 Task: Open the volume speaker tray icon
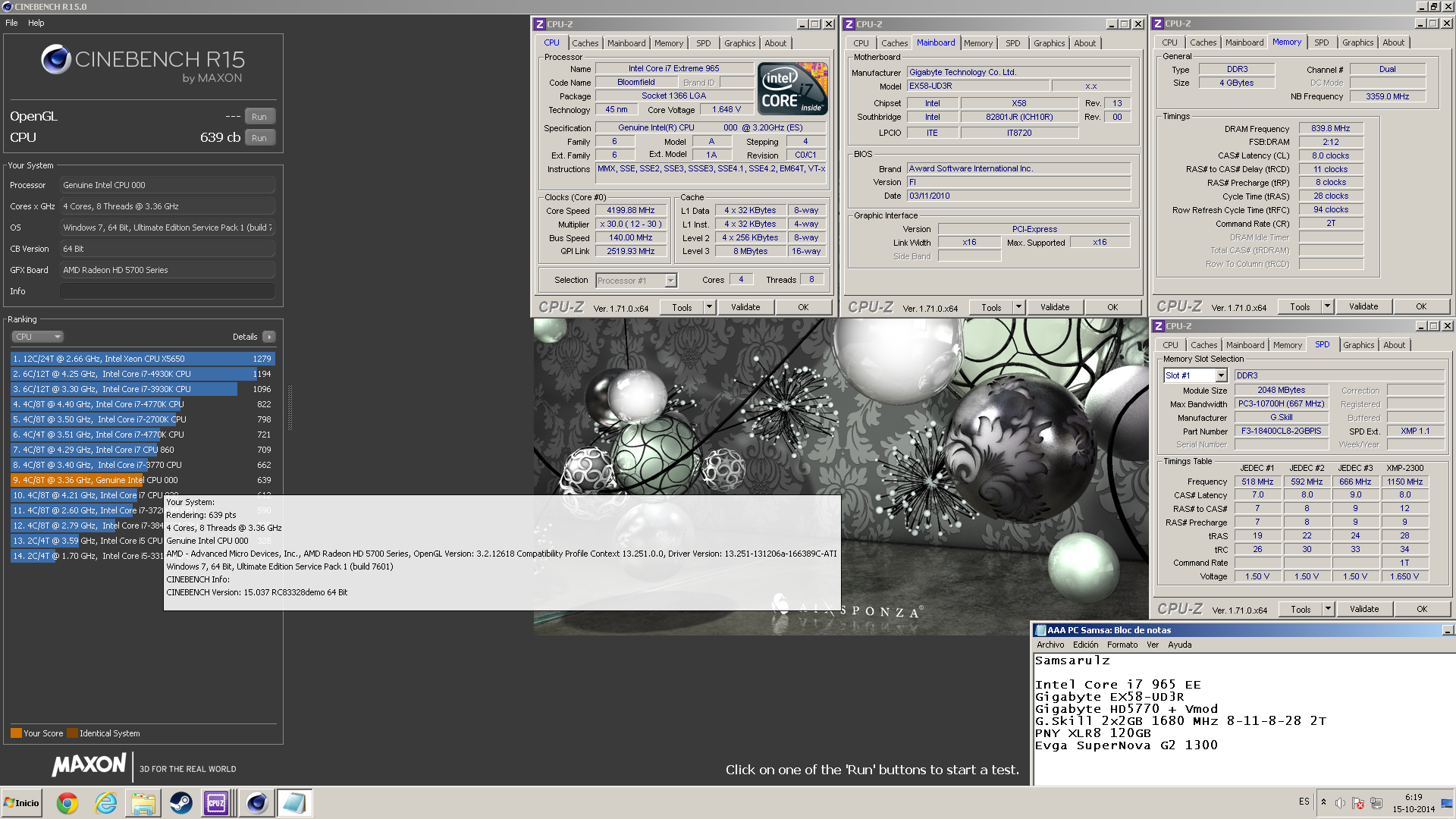point(1340,803)
